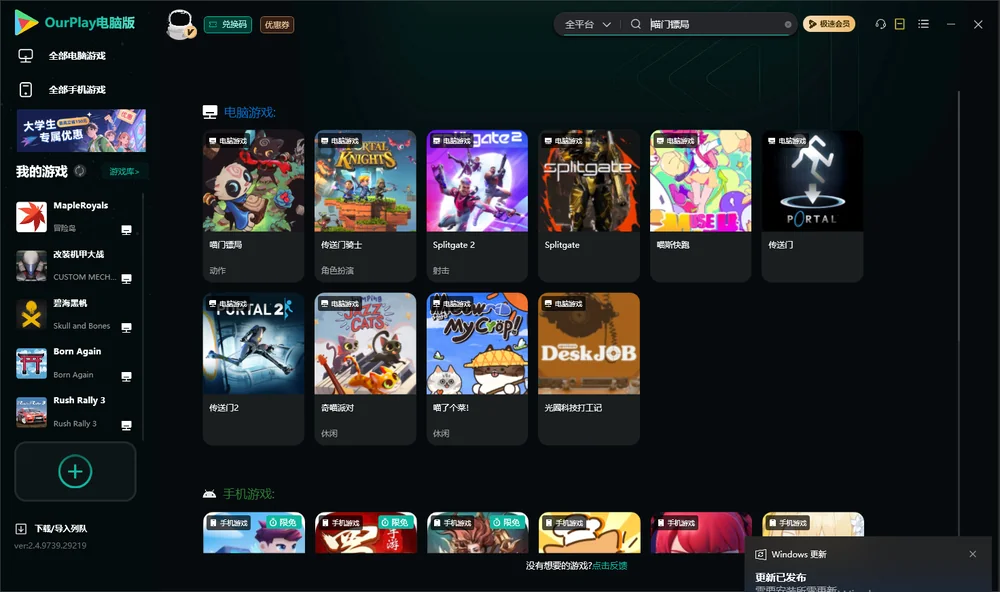The height and width of the screenshot is (592, 1000).
Task: Open the 喵门镖局 game card
Action: pos(253,206)
